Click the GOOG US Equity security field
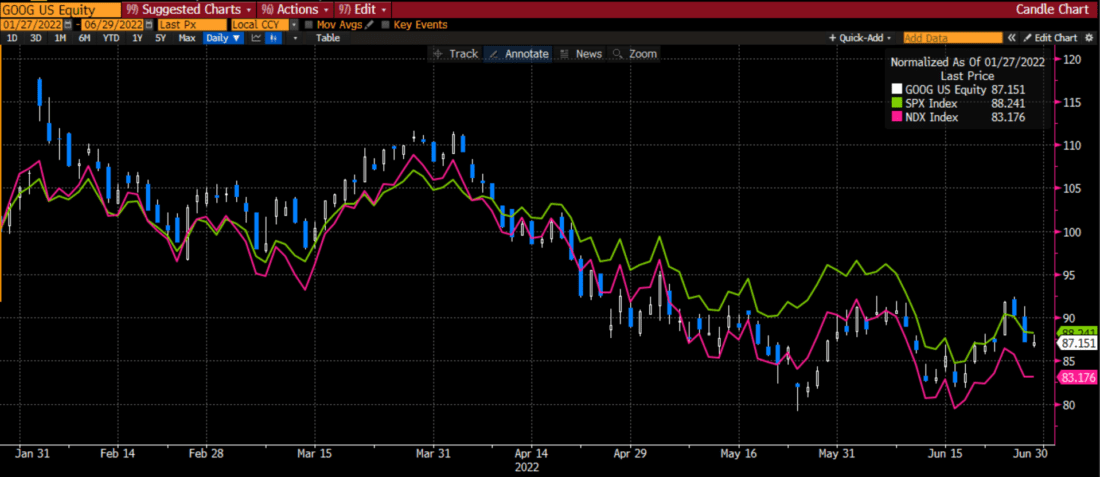Image resolution: width=1100 pixels, height=477 pixels. click(x=60, y=10)
